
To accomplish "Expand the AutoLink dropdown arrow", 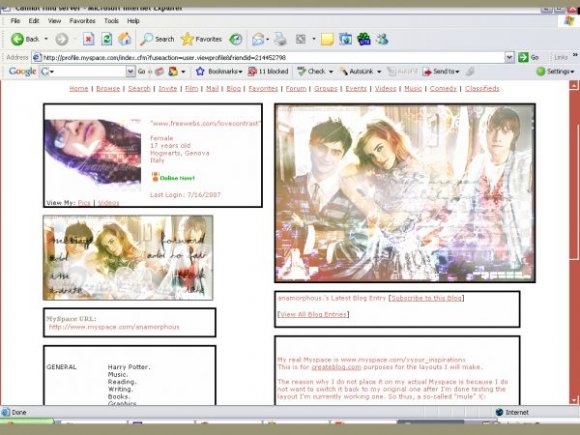I will point(379,72).
